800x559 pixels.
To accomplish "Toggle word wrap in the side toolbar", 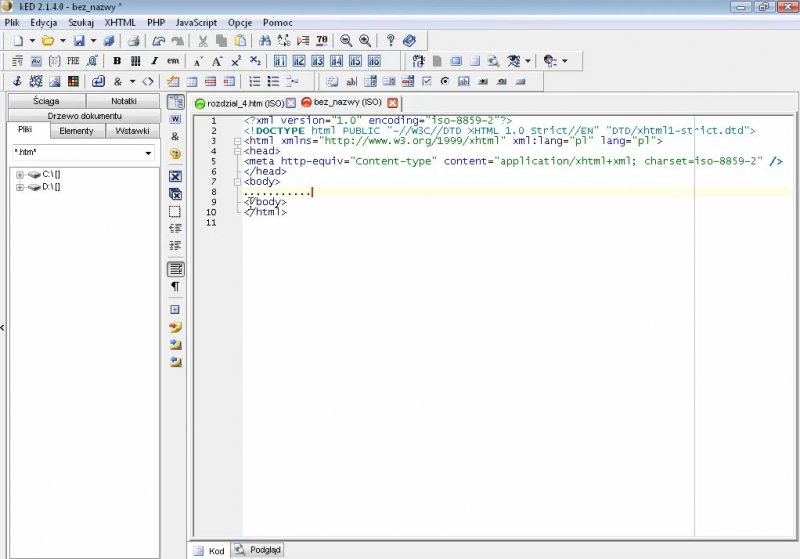I will 175,268.
